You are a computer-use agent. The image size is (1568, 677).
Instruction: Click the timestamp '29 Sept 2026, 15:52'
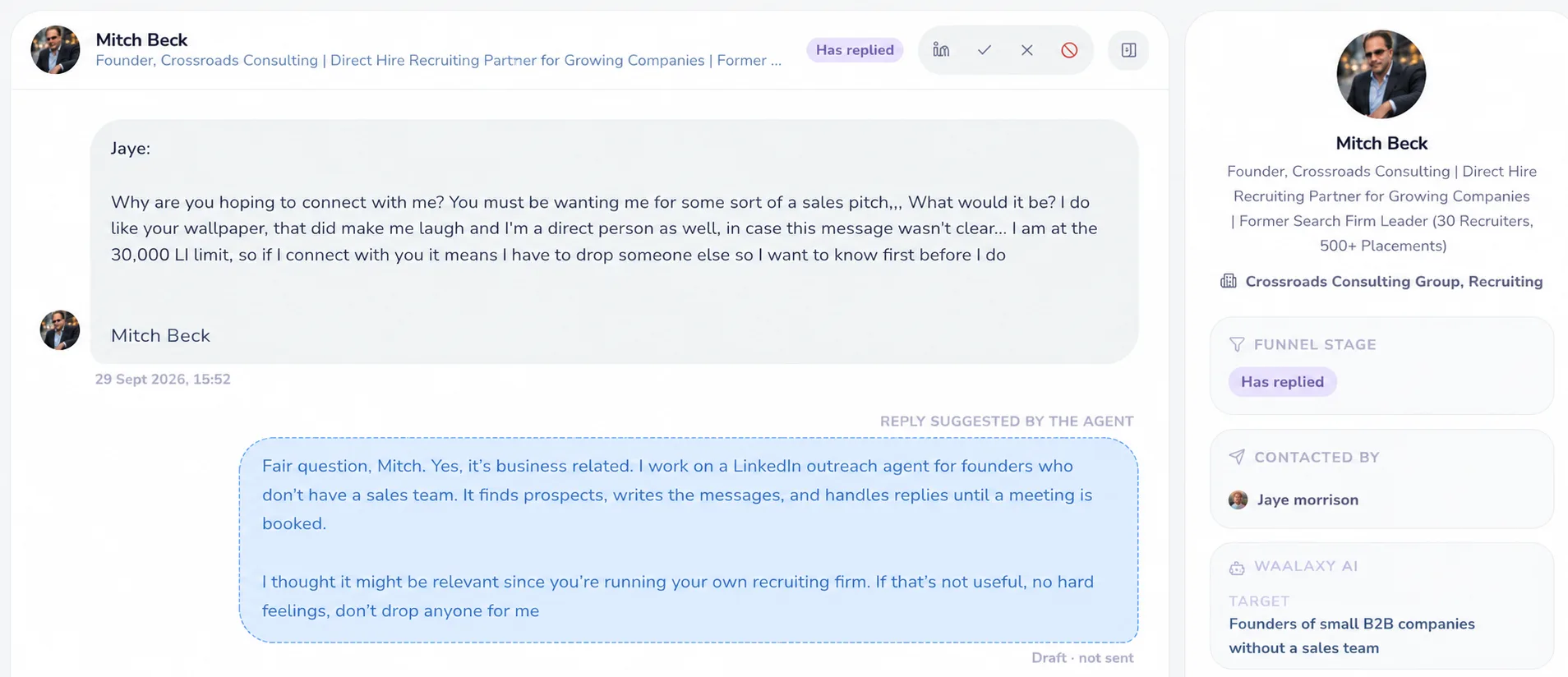[x=163, y=379]
